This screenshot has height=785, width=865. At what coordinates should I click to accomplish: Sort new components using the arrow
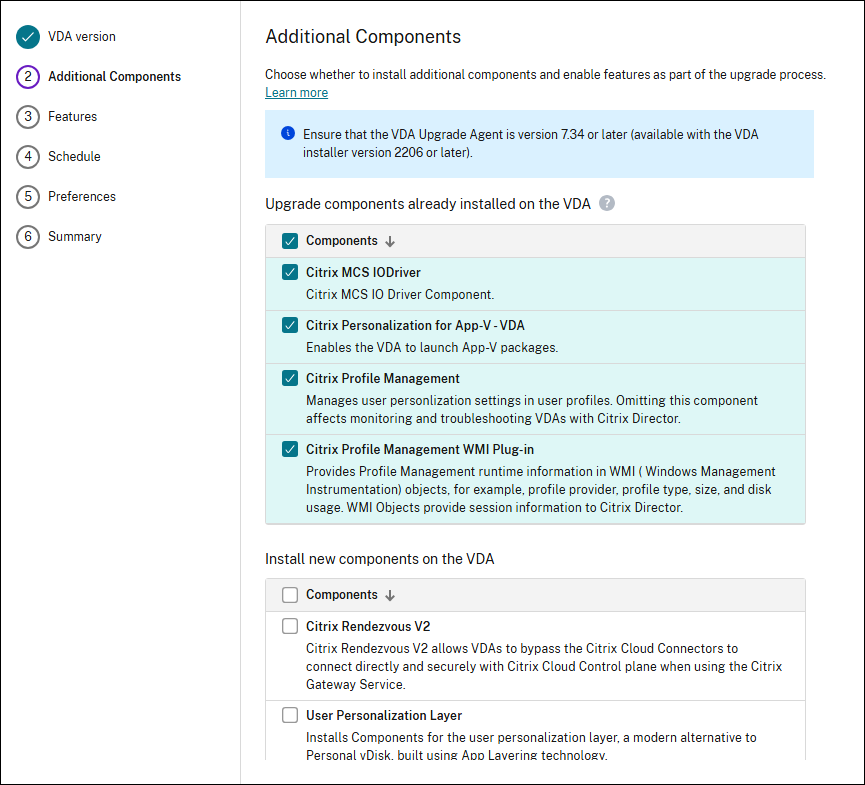(x=390, y=595)
